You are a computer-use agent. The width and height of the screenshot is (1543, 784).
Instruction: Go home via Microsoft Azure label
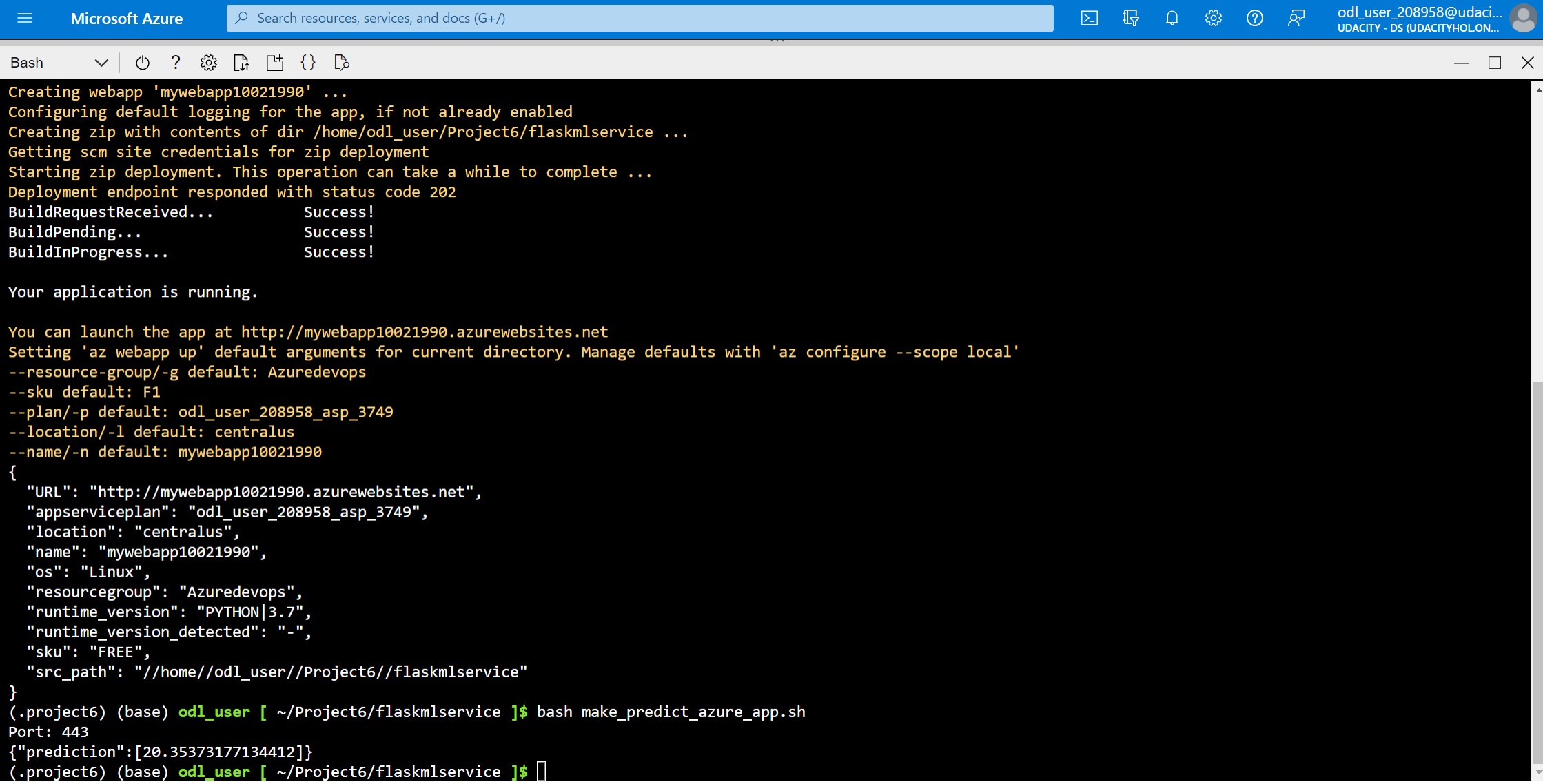coord(127,19)
